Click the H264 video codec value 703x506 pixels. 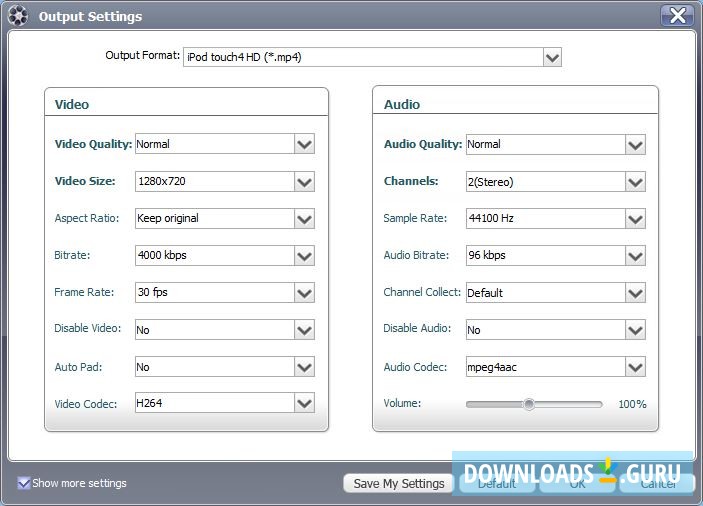coord(149,403)
